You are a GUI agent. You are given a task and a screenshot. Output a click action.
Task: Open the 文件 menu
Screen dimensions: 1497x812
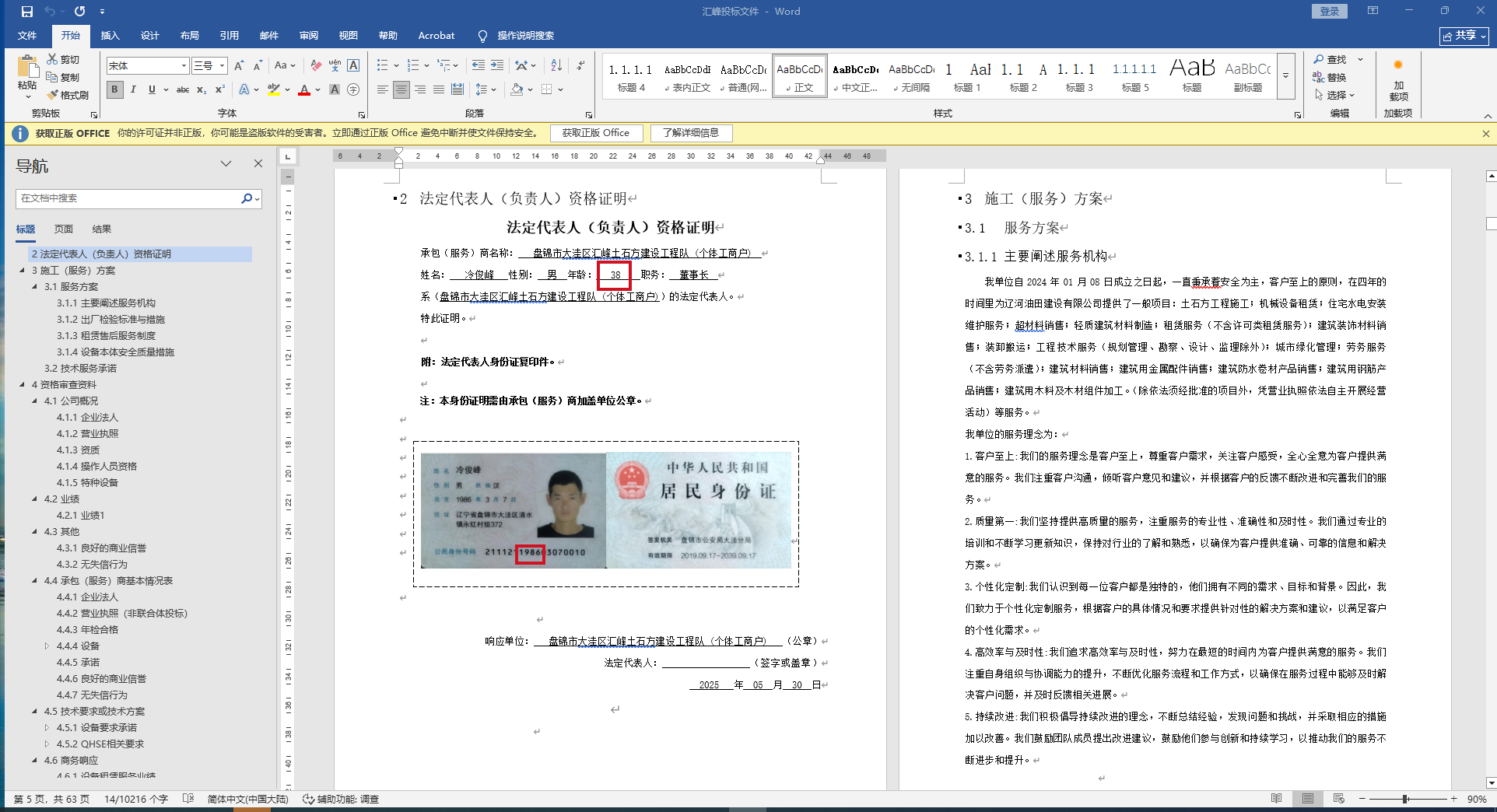[27, 36]
